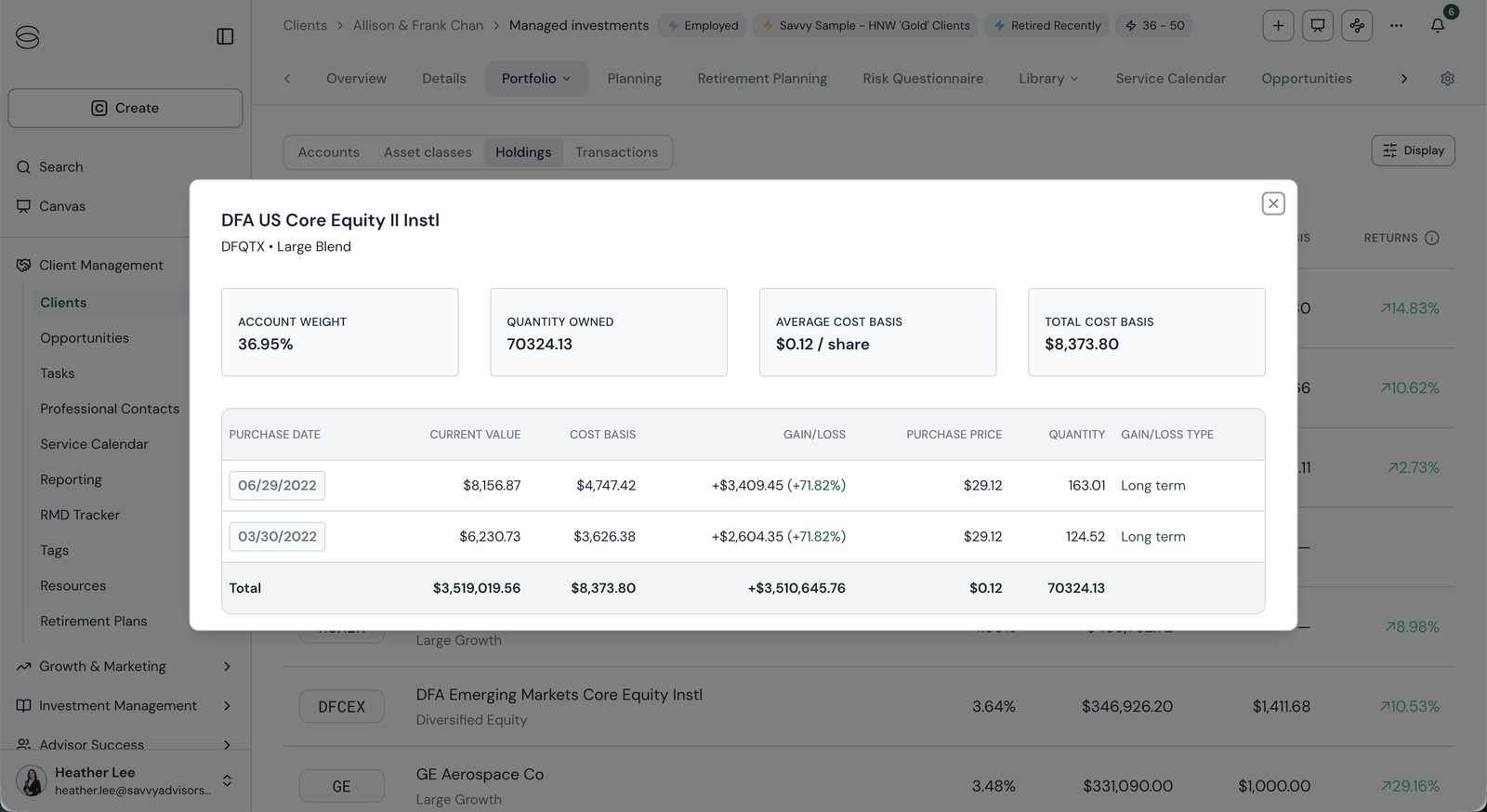The width and height of the screenshot is (1487, 812).
Task: Select the Asset classes sub-tab
Action: click(428, 152)
